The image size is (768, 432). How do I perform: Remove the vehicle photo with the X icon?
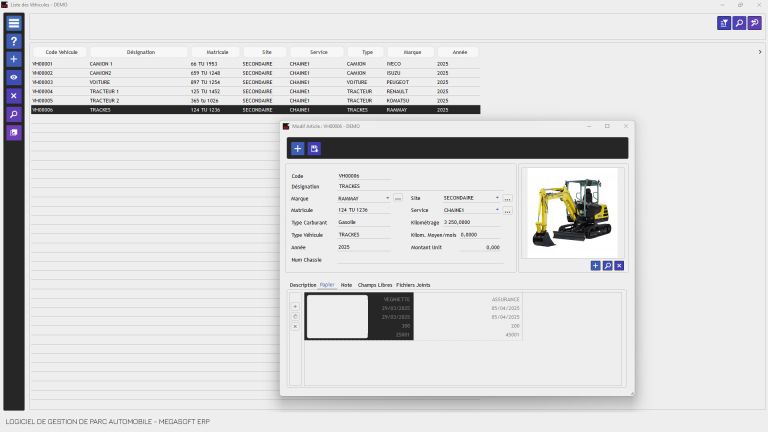[x=619, y=265]
